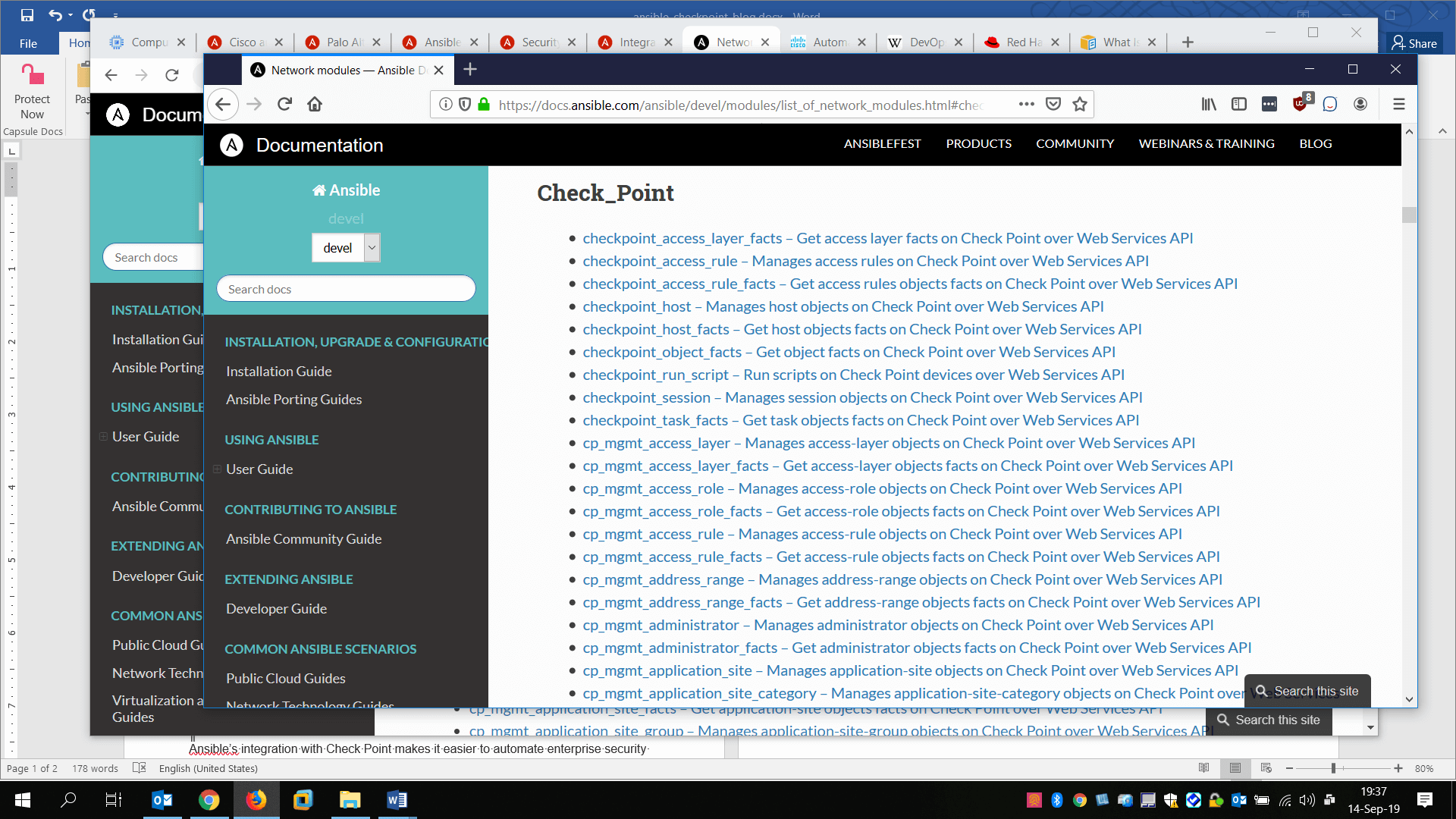The height and width of the screenshot is (819, 1456).
Task: Open the Undo history dropdown arrow in Word
Action: point(71,14)
